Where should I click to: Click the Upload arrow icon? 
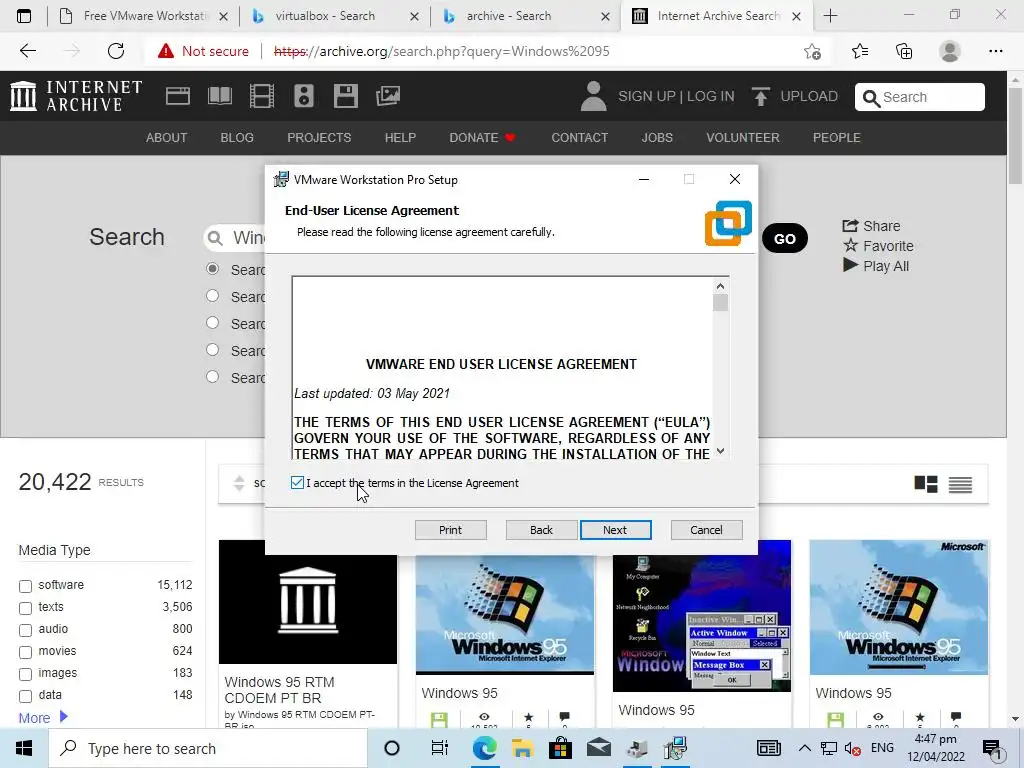760,96
